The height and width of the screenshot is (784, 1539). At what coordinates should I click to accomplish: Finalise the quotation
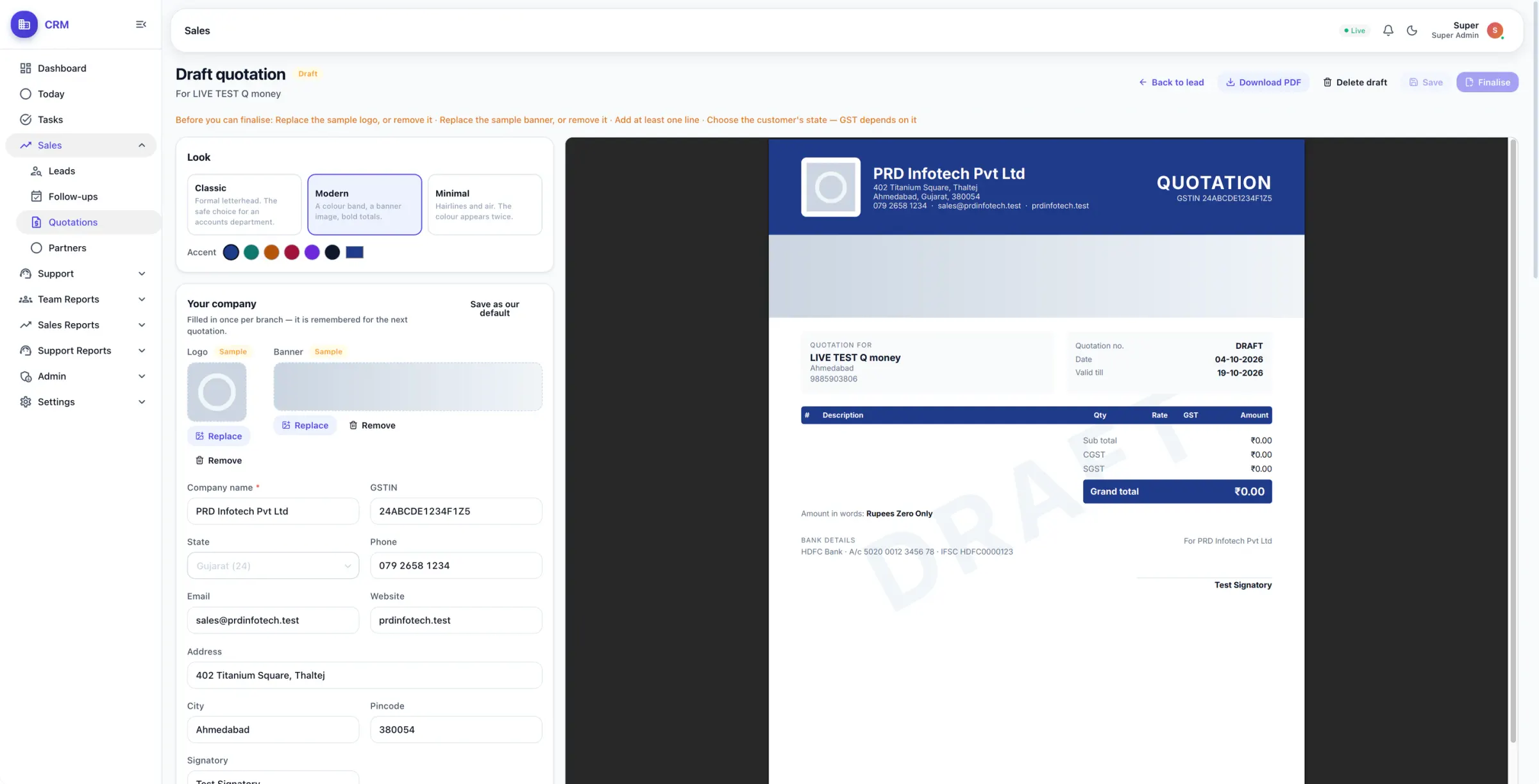coord(1487,82)
